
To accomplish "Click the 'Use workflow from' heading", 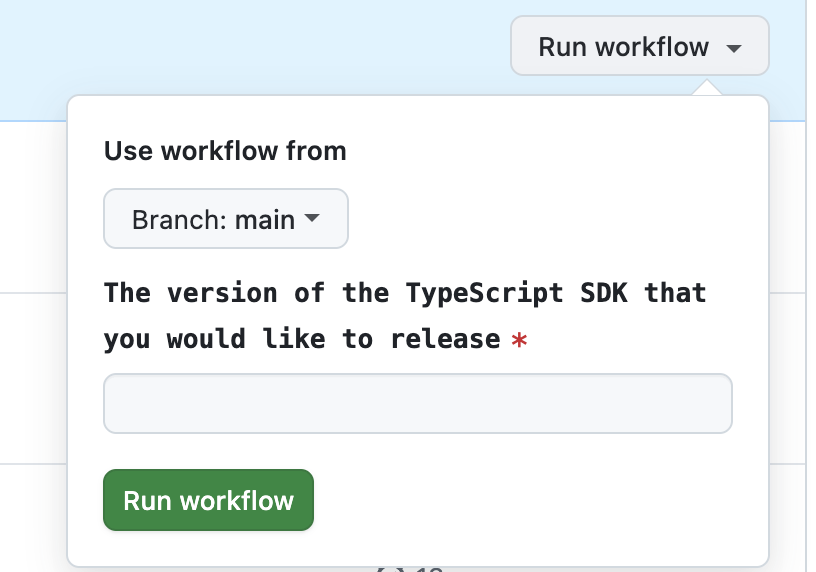I will click(225, 151).
